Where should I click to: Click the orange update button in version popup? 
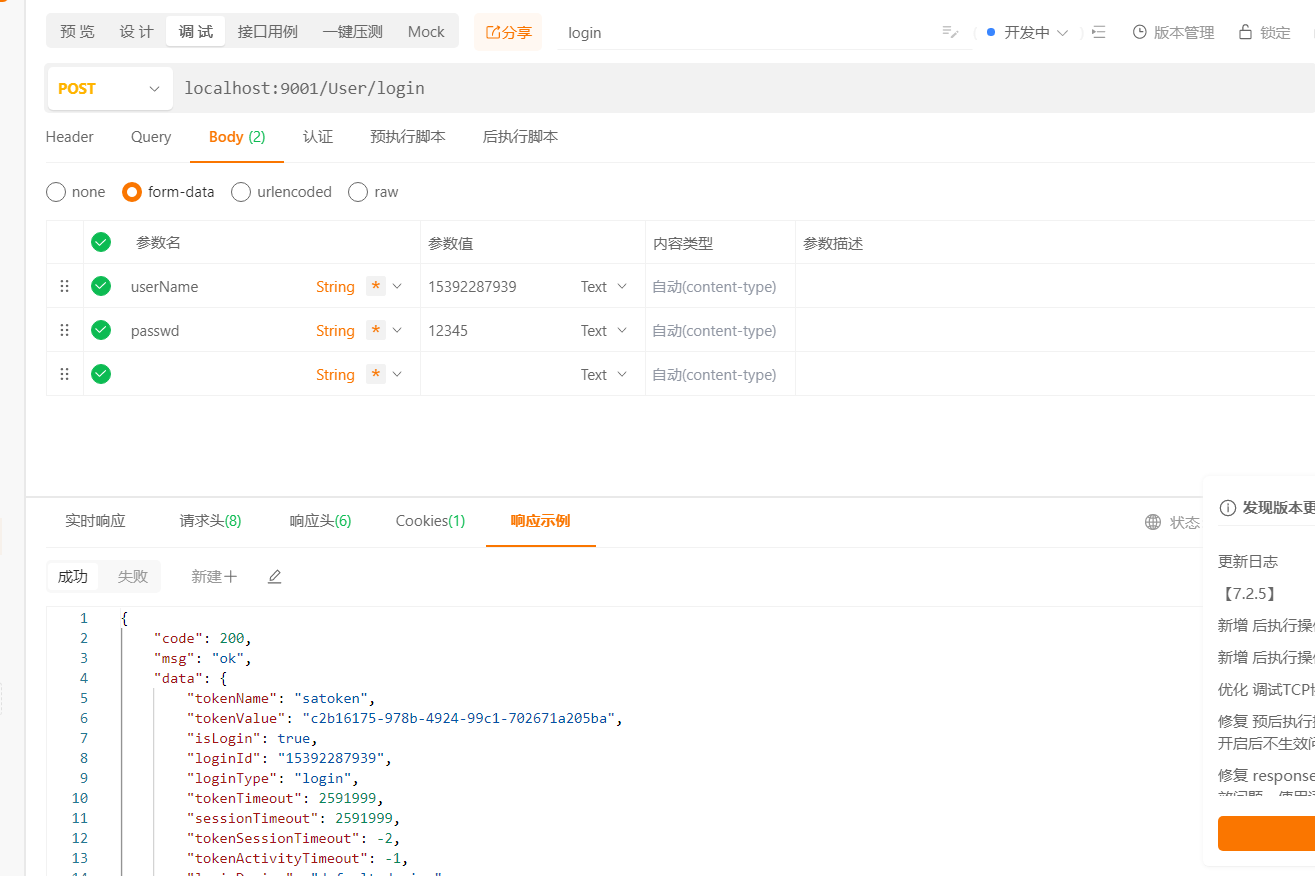click(x=1266, y=833)
